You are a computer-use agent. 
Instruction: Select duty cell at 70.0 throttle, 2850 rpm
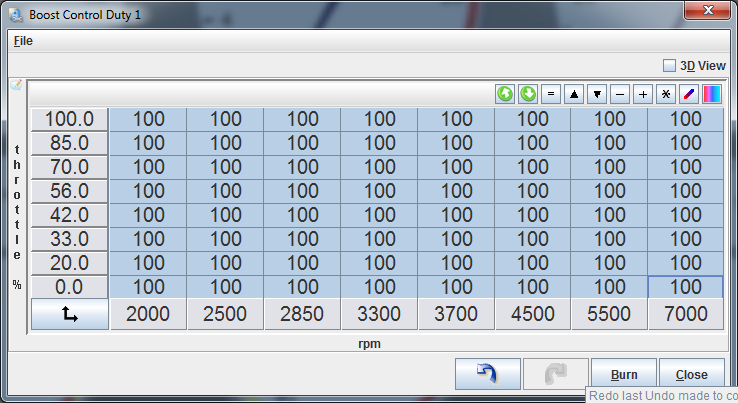click(303, 167)
